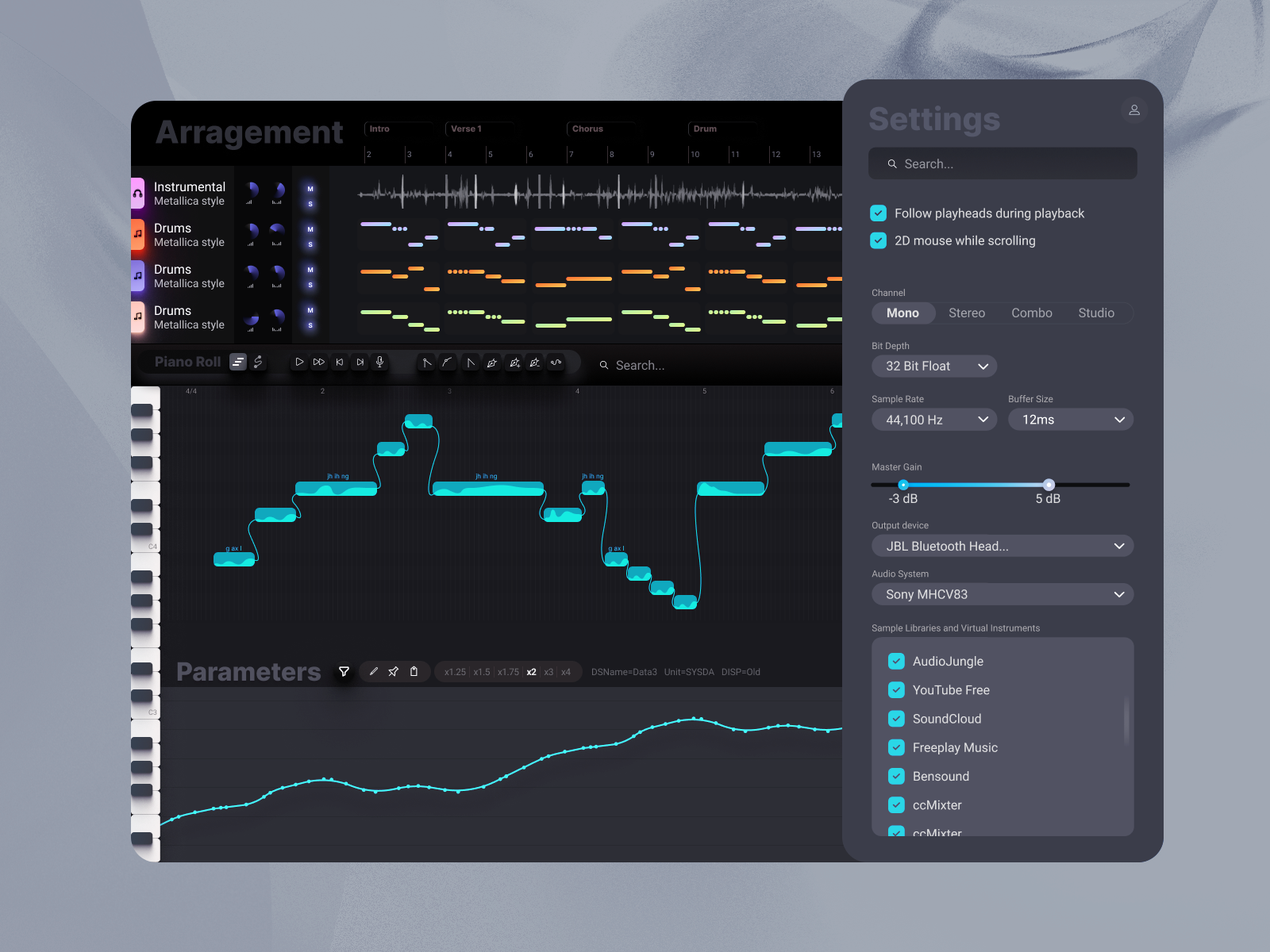Solo the Instrumental track with S
This screenshot has height=952, width=1270.
coord(310,204)
